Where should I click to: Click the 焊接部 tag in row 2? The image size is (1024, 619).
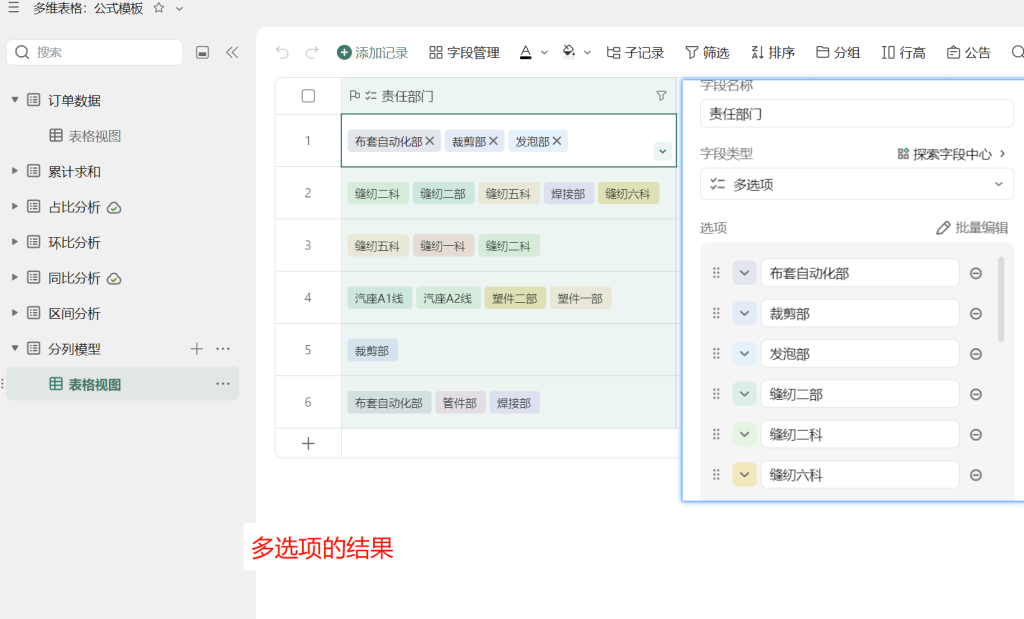(568, 194)
